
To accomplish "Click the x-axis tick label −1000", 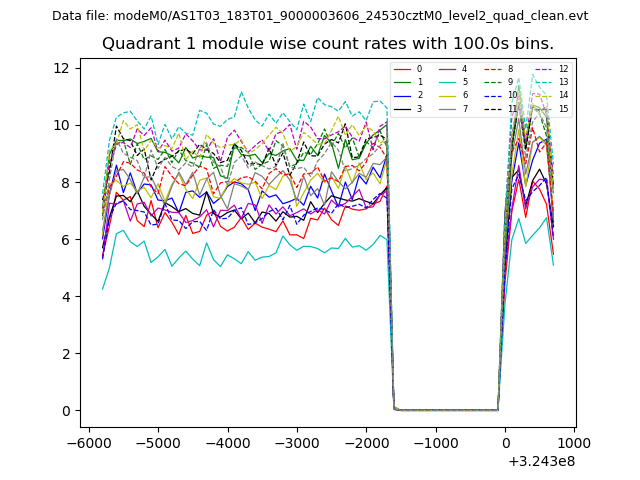I will click(x=435, y=442).
